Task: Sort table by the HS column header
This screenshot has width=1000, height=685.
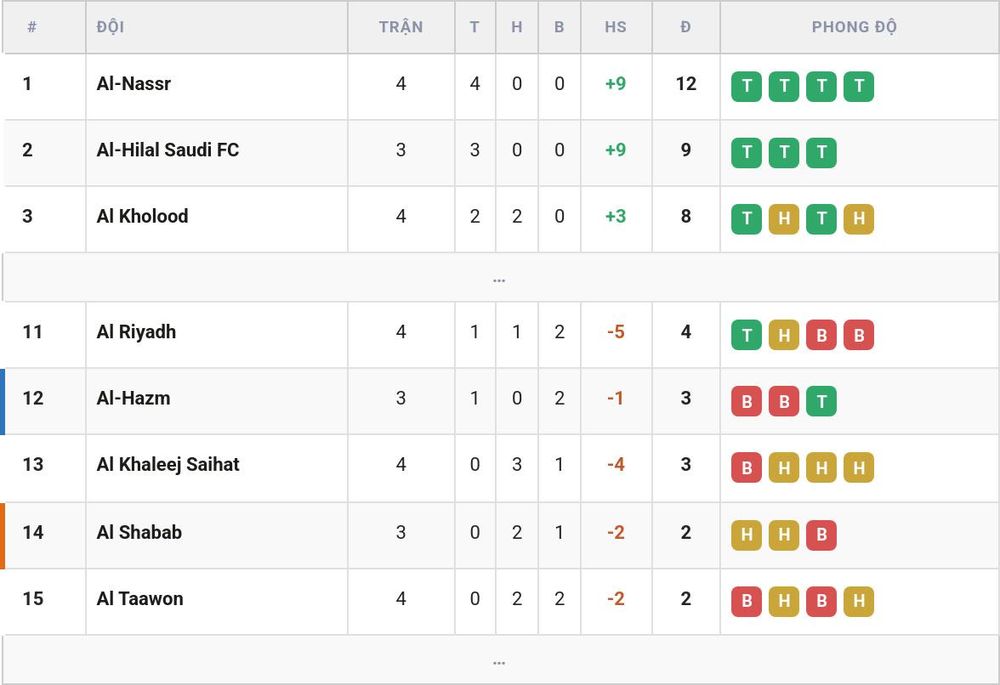Action: point(615,27)
